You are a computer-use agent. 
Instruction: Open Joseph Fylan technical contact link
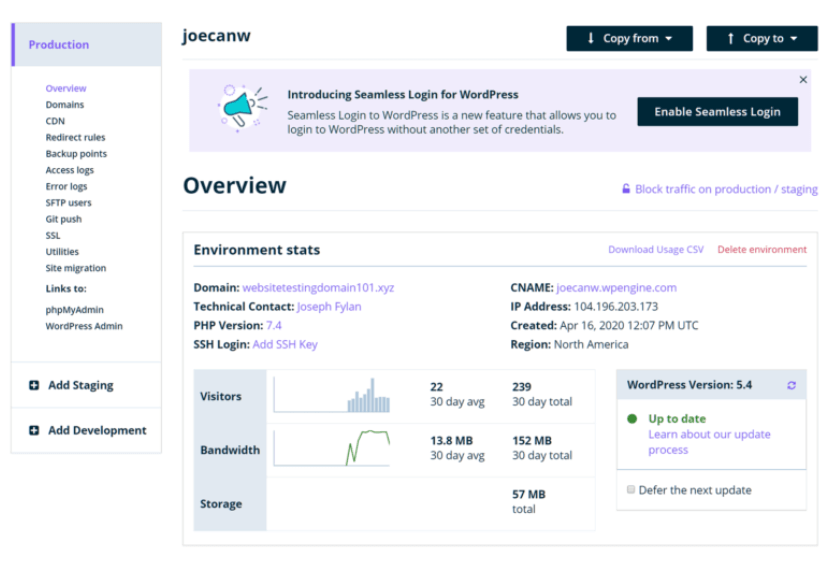coord(329,307)
